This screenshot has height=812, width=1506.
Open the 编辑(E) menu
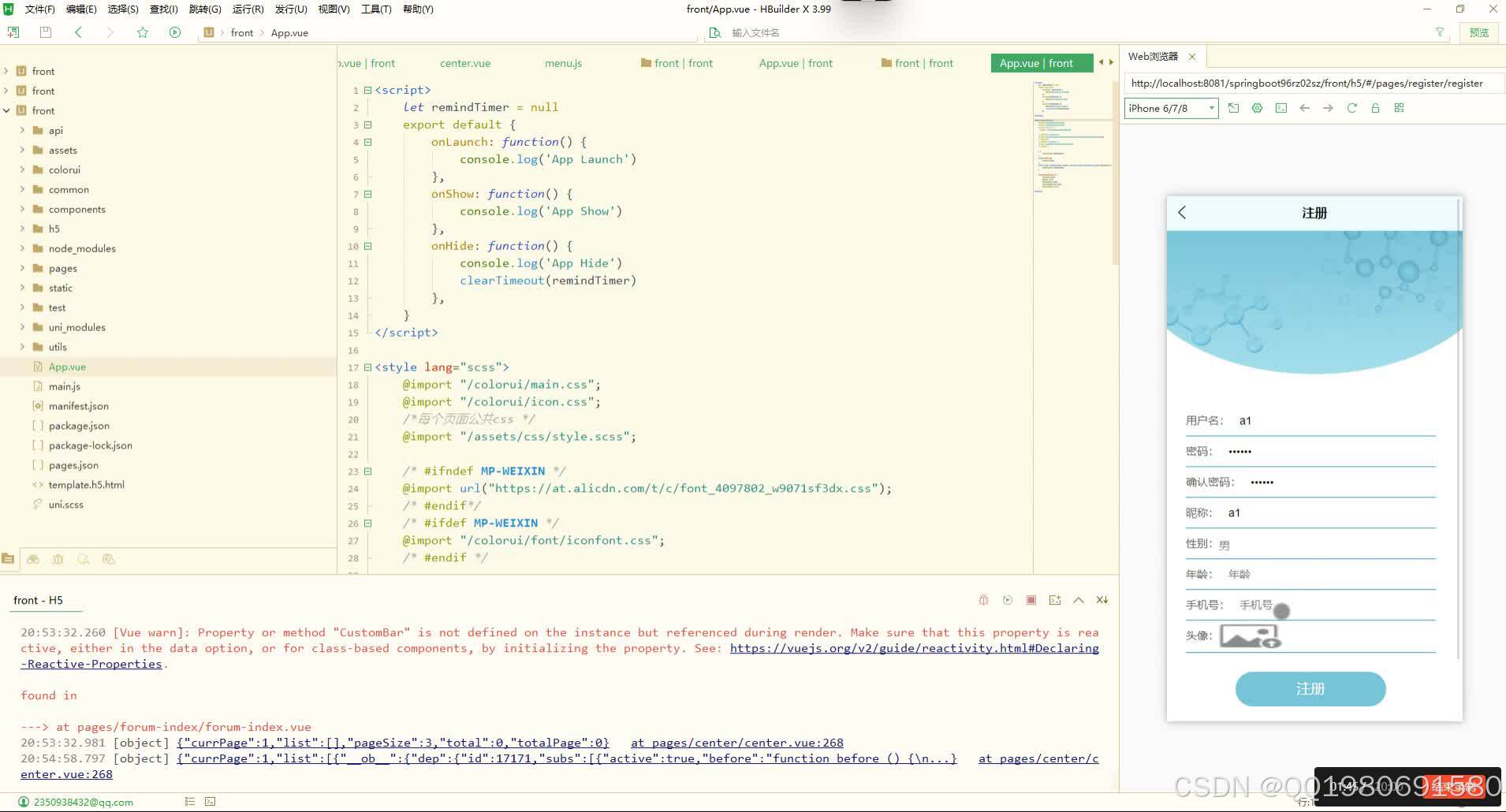(80, 9)
